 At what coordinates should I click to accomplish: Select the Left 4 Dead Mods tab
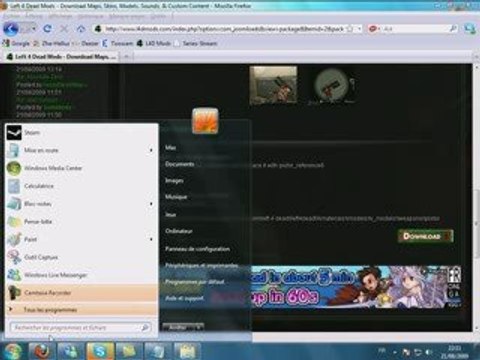click(62, 57)
